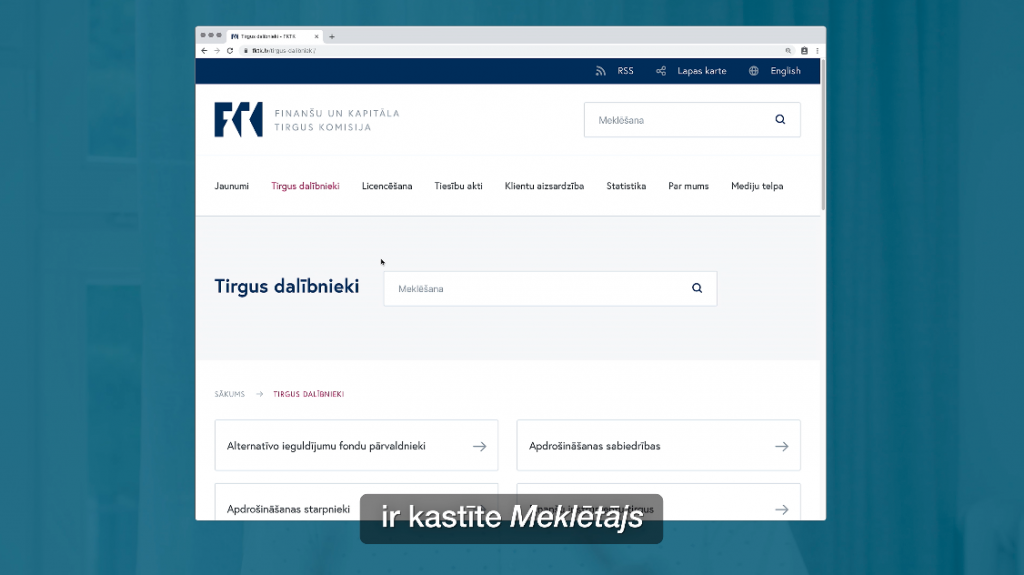1024x575 pixels.
Task: Open the Jaunumi menu item
Action: [232, 186]
